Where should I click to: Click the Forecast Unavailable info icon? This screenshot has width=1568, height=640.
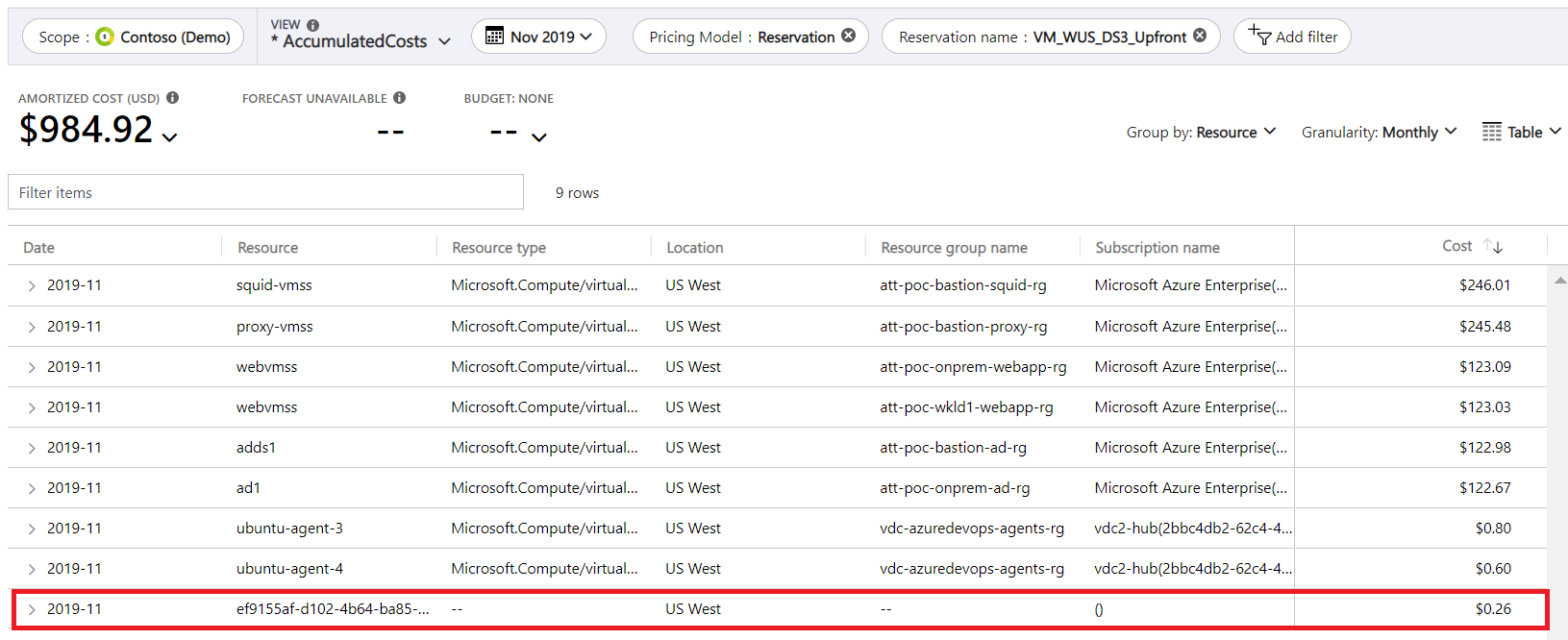tap(400, 98)
